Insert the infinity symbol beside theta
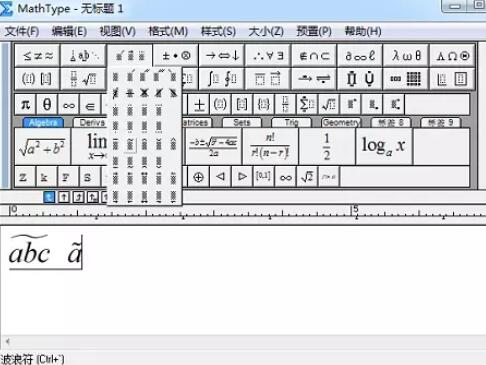 tap(69, 105)
